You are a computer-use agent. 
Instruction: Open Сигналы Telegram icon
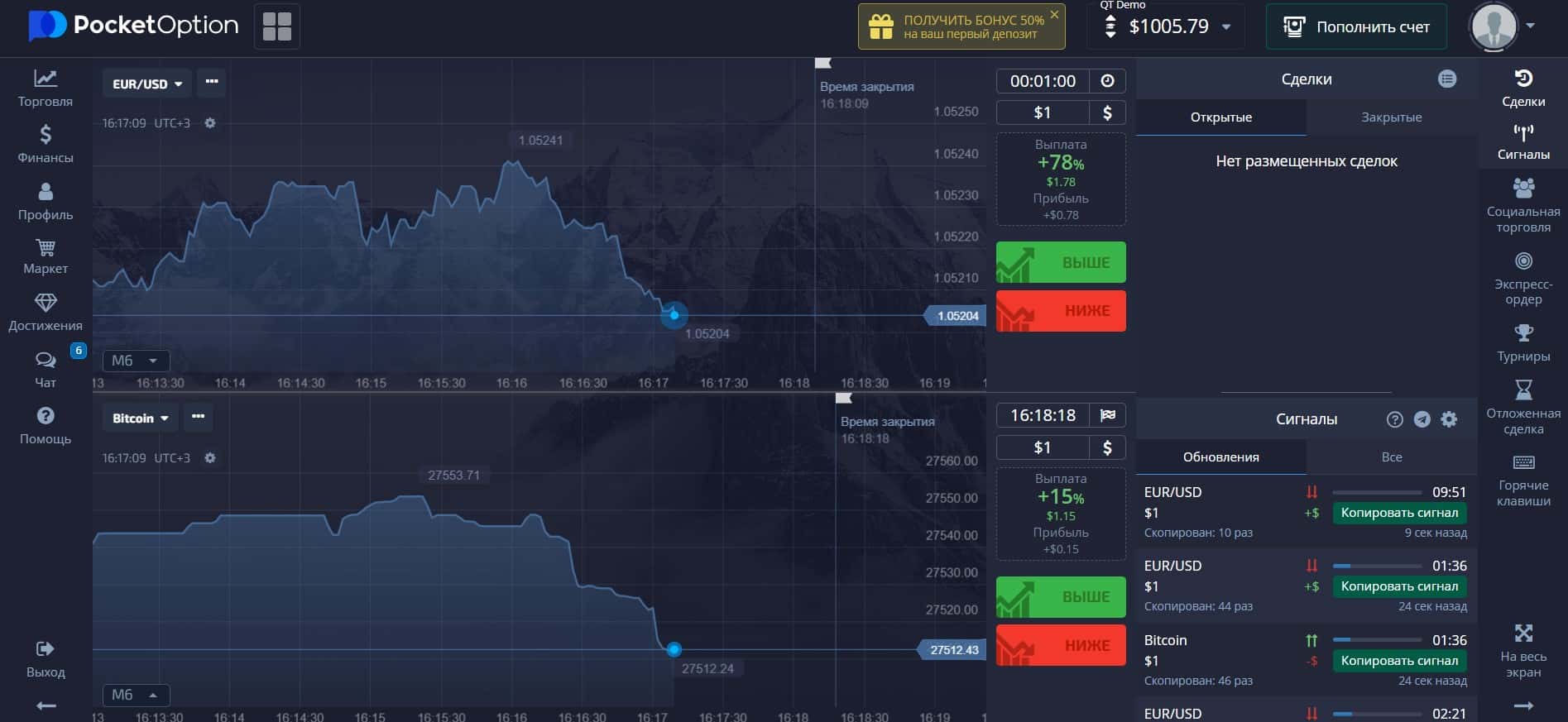(x=1422, y=419)
